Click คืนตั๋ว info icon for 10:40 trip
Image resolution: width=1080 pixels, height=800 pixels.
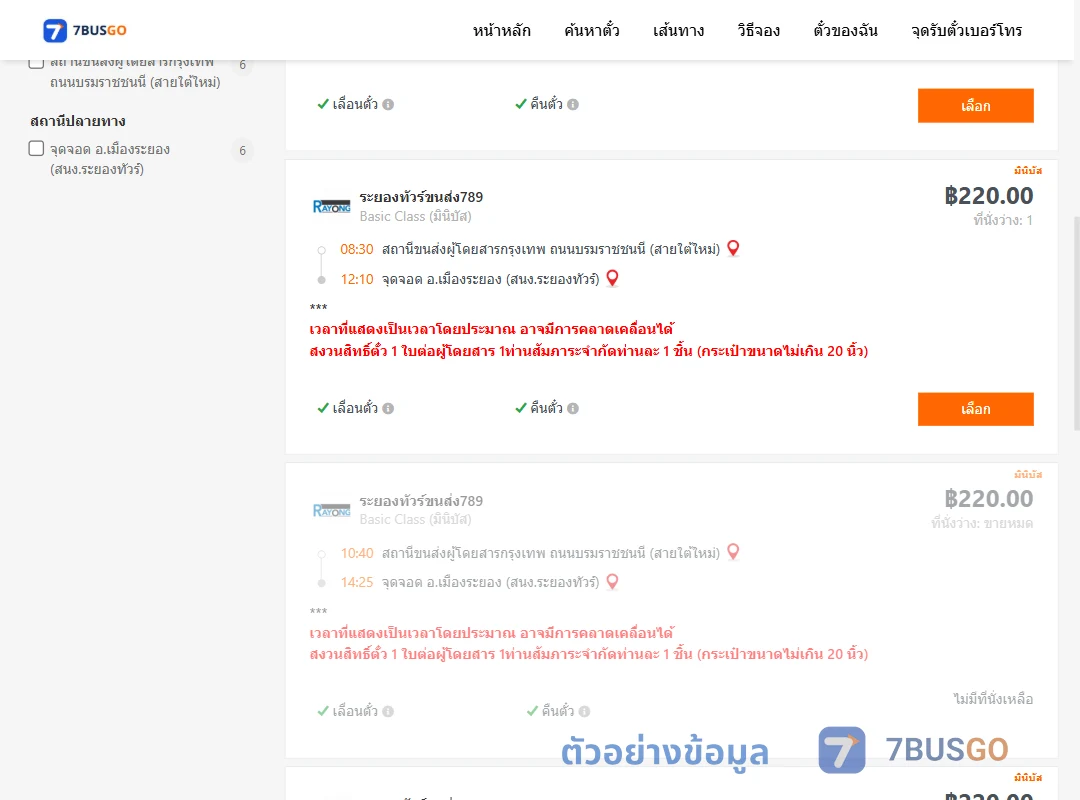[584, 712]
